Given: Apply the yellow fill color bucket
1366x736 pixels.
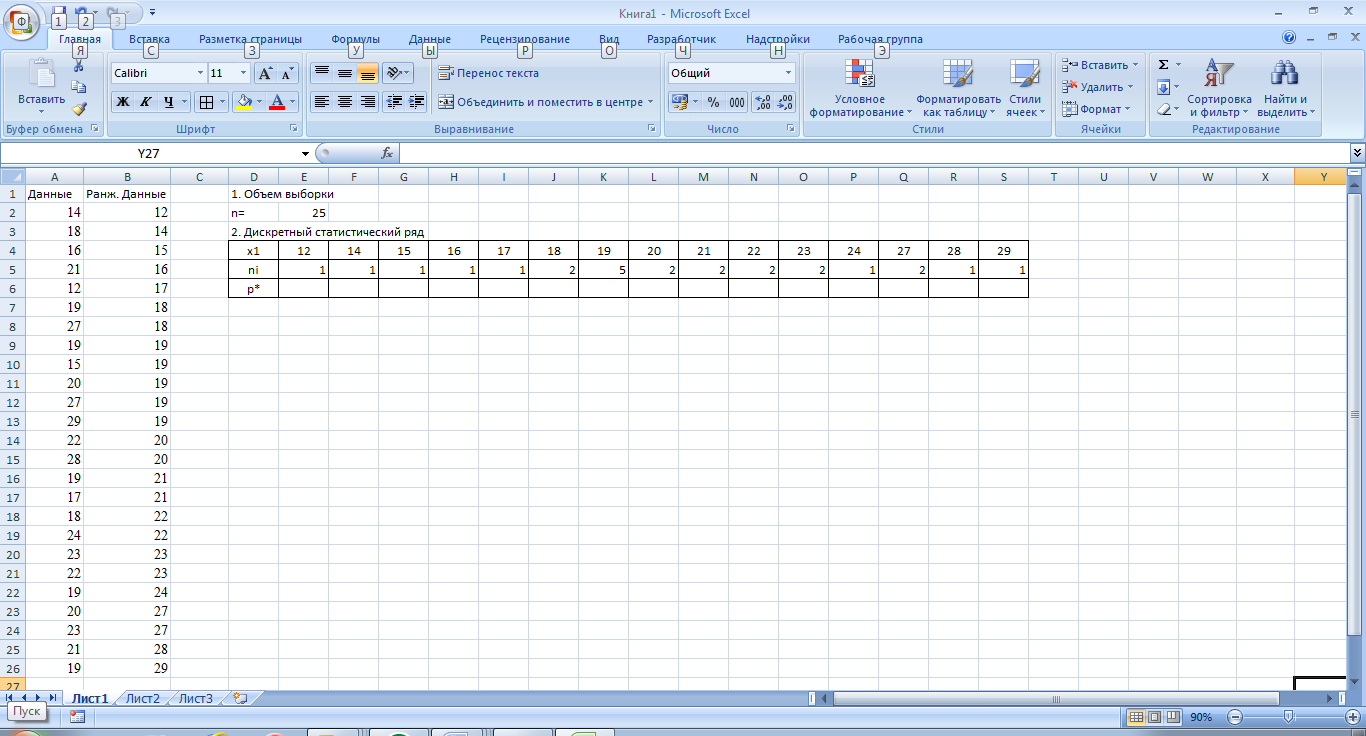Looking at the screenshot, I should (243, 101).
